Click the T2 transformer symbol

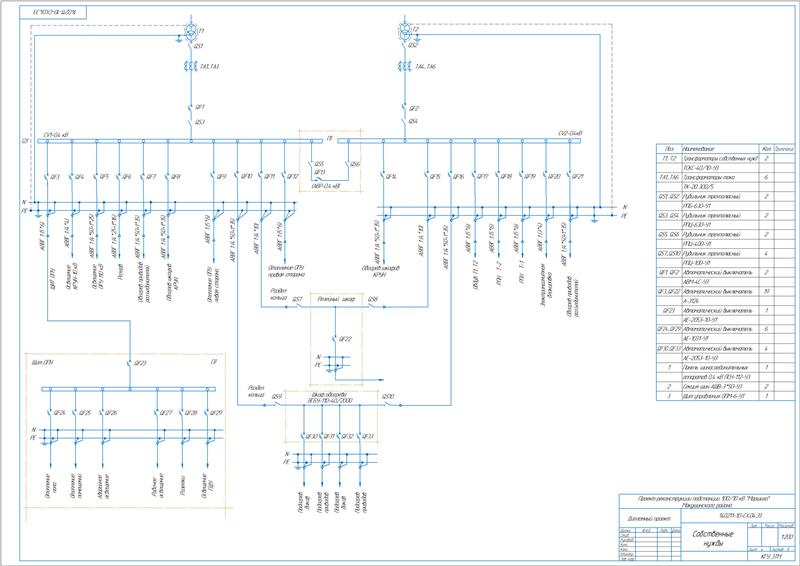(404, 32)
